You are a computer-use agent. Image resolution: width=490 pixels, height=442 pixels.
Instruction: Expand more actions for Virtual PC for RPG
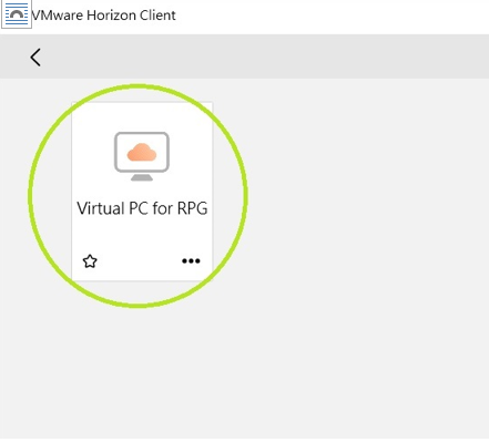pyautogui.click(x=191, y=261)
